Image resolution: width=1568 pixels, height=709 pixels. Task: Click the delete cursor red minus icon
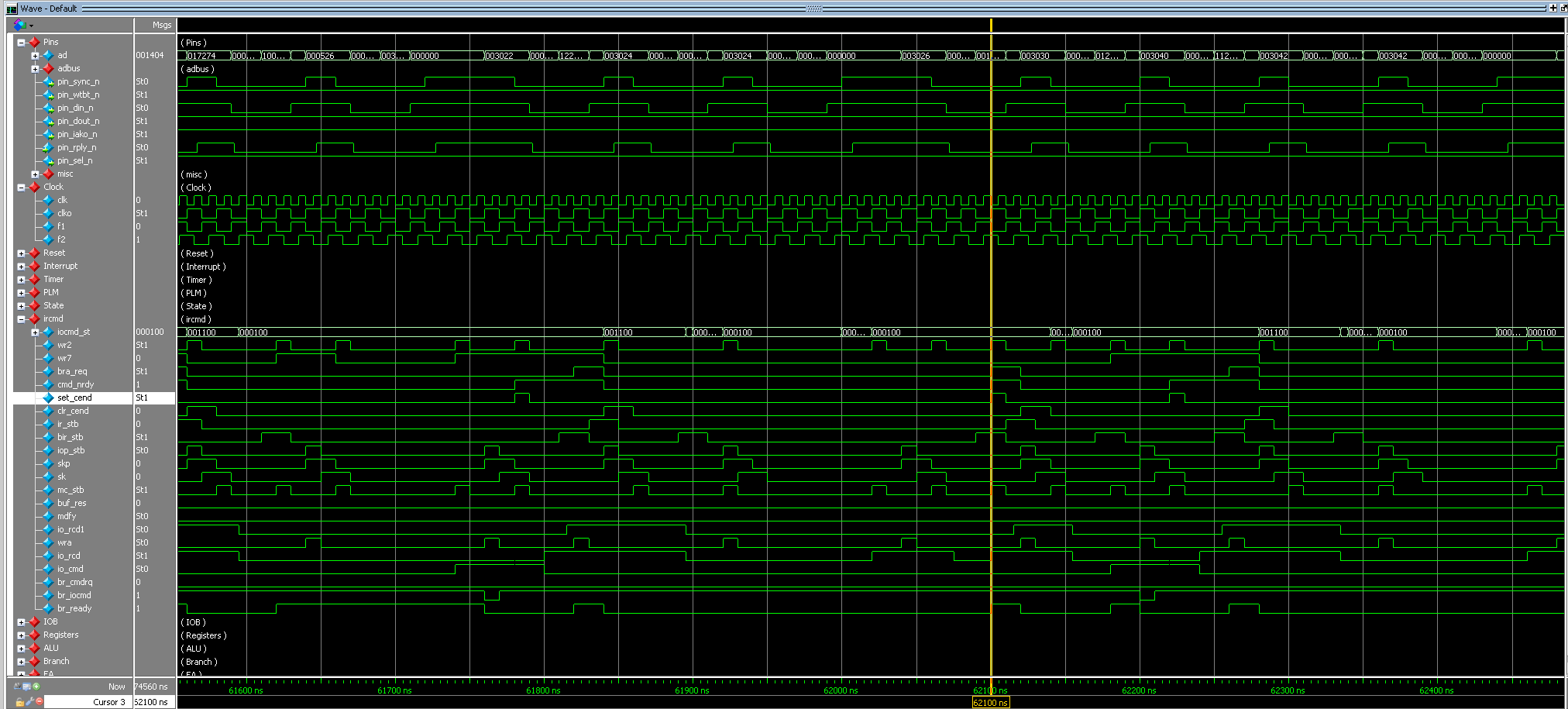40,702
